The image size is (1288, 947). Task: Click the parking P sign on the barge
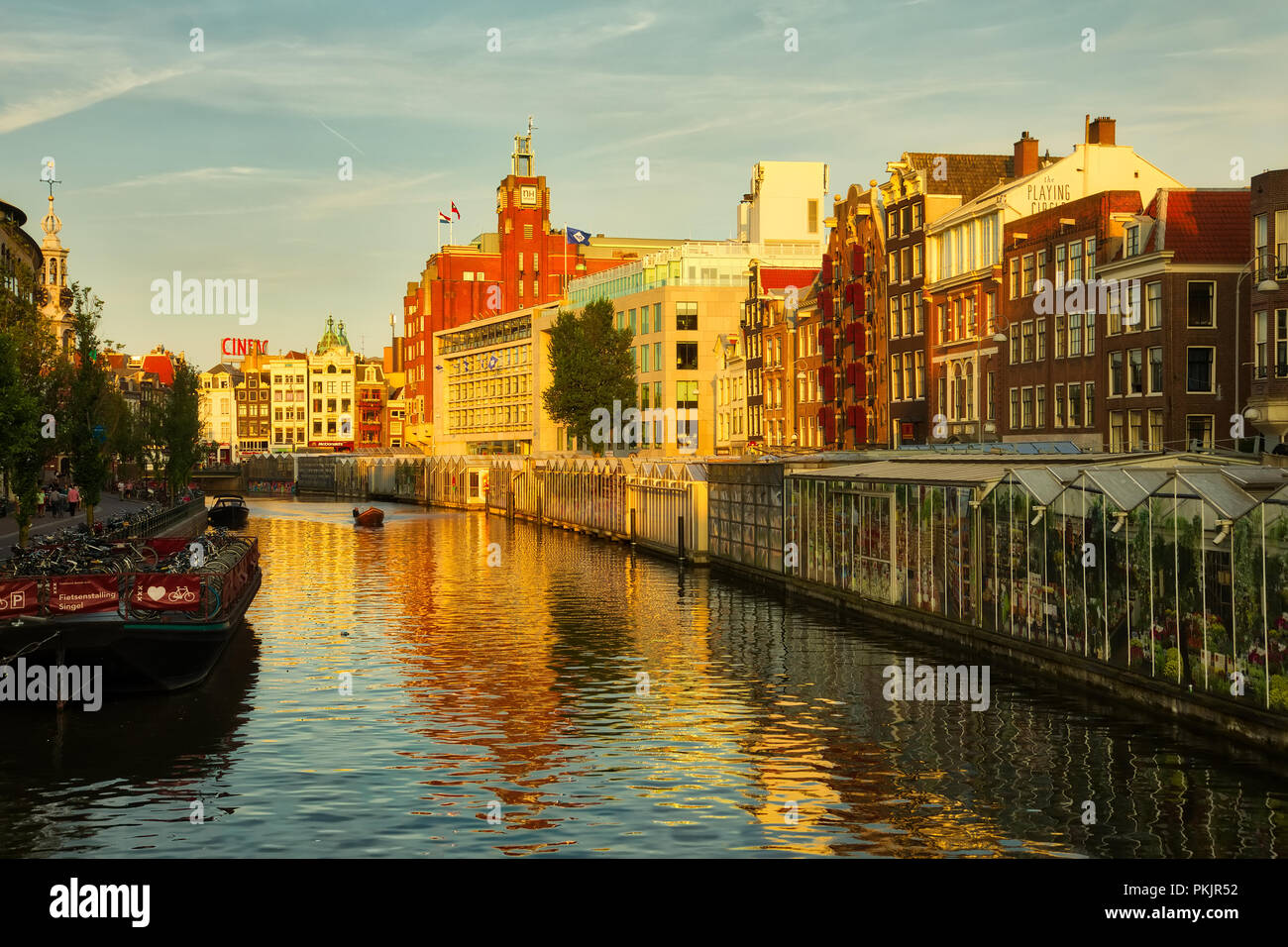tap(17, 599)
